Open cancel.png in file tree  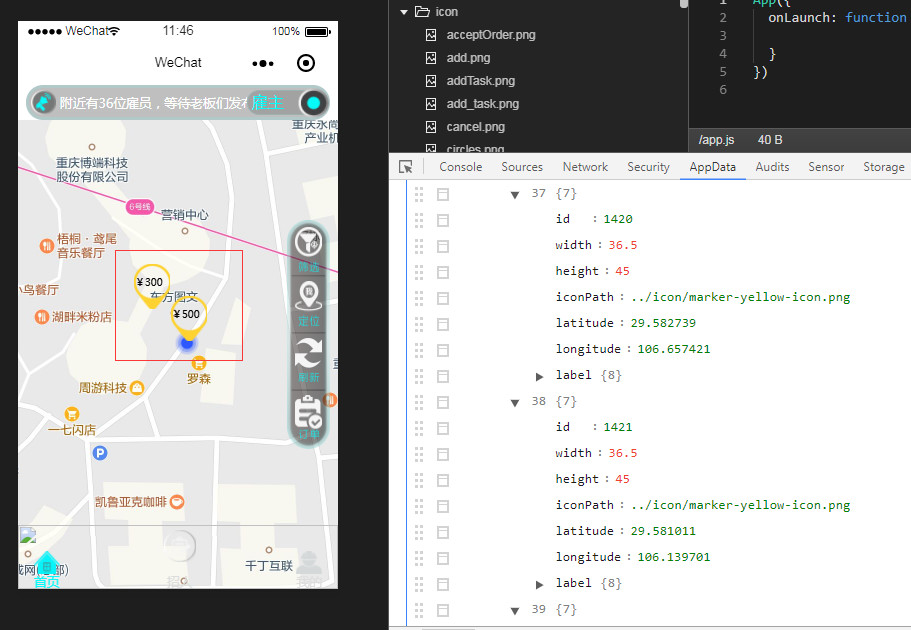pyautogui.click(x=475, y=127)
